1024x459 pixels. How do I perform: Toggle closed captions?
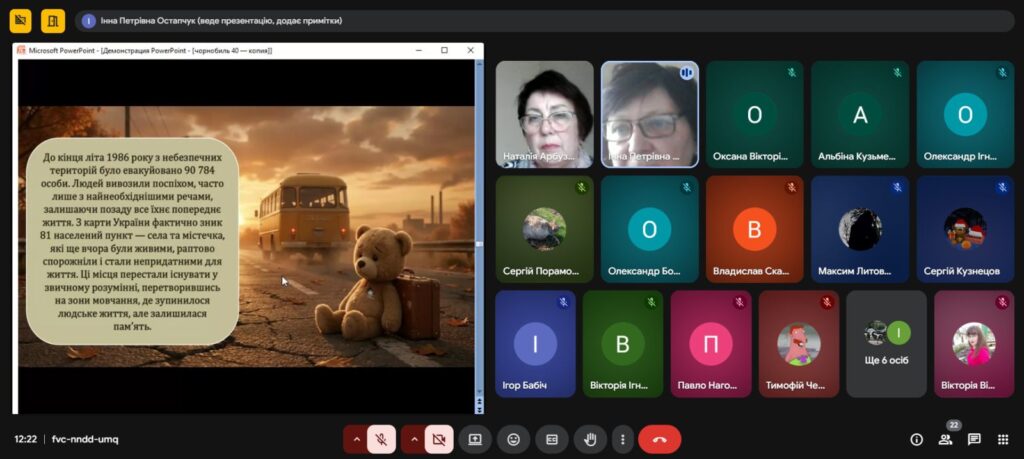(551, 439)
